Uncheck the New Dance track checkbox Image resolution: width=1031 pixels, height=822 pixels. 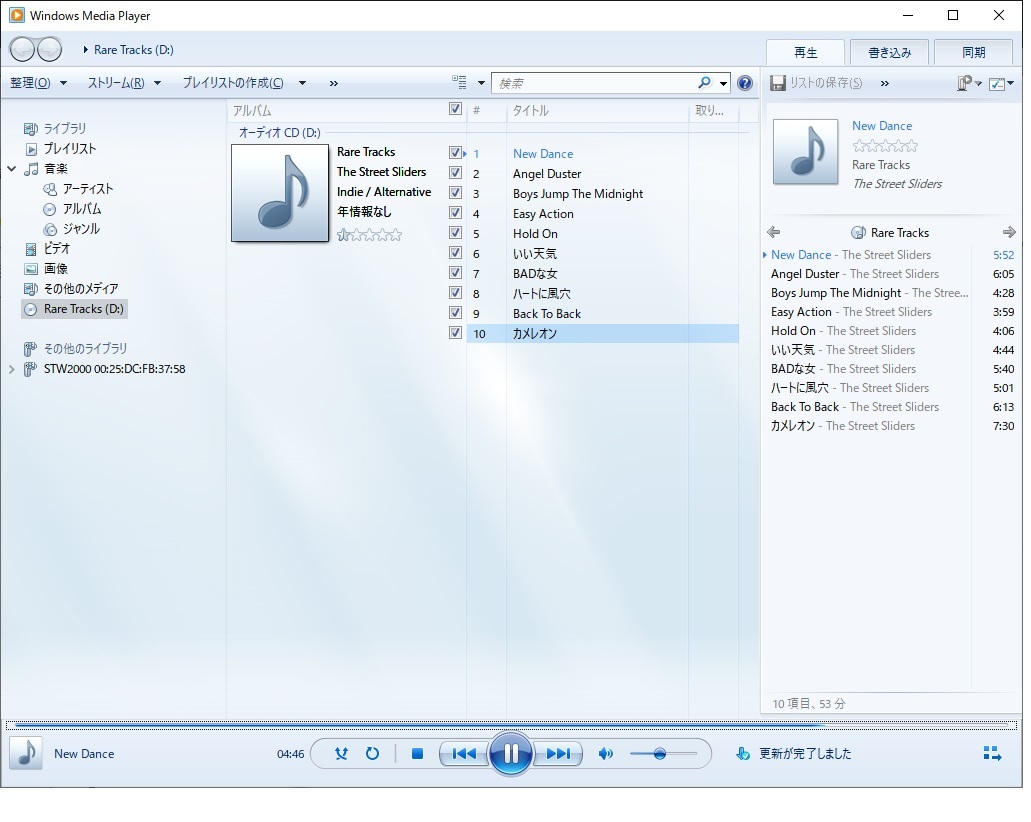click(x=455, y=153)
